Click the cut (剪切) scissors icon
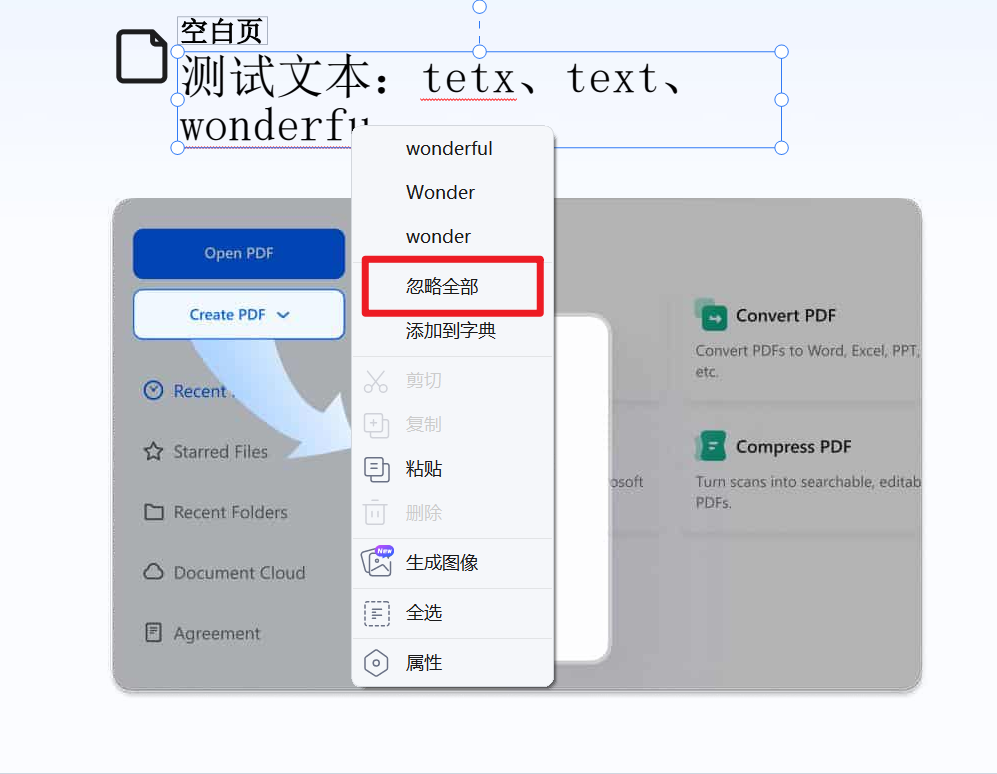997x774 pixels. 376,380
